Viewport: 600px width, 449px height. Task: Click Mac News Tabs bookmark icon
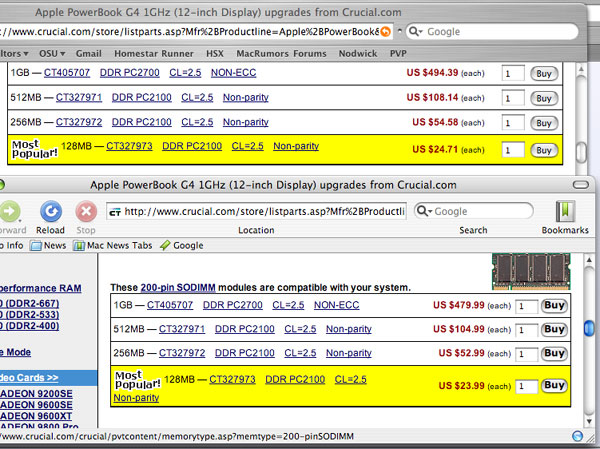[79, 246]
